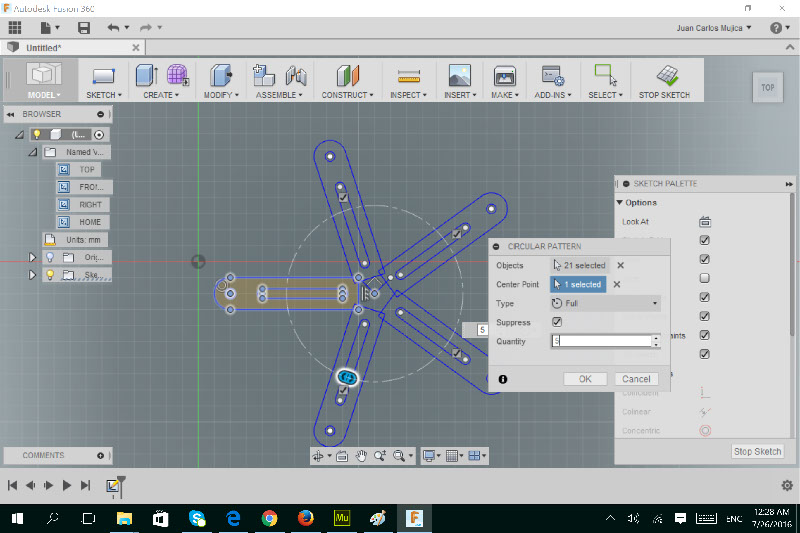Clear the Center Point selection
The width and height of the screenshot is (800, 533).
point(617,285)
